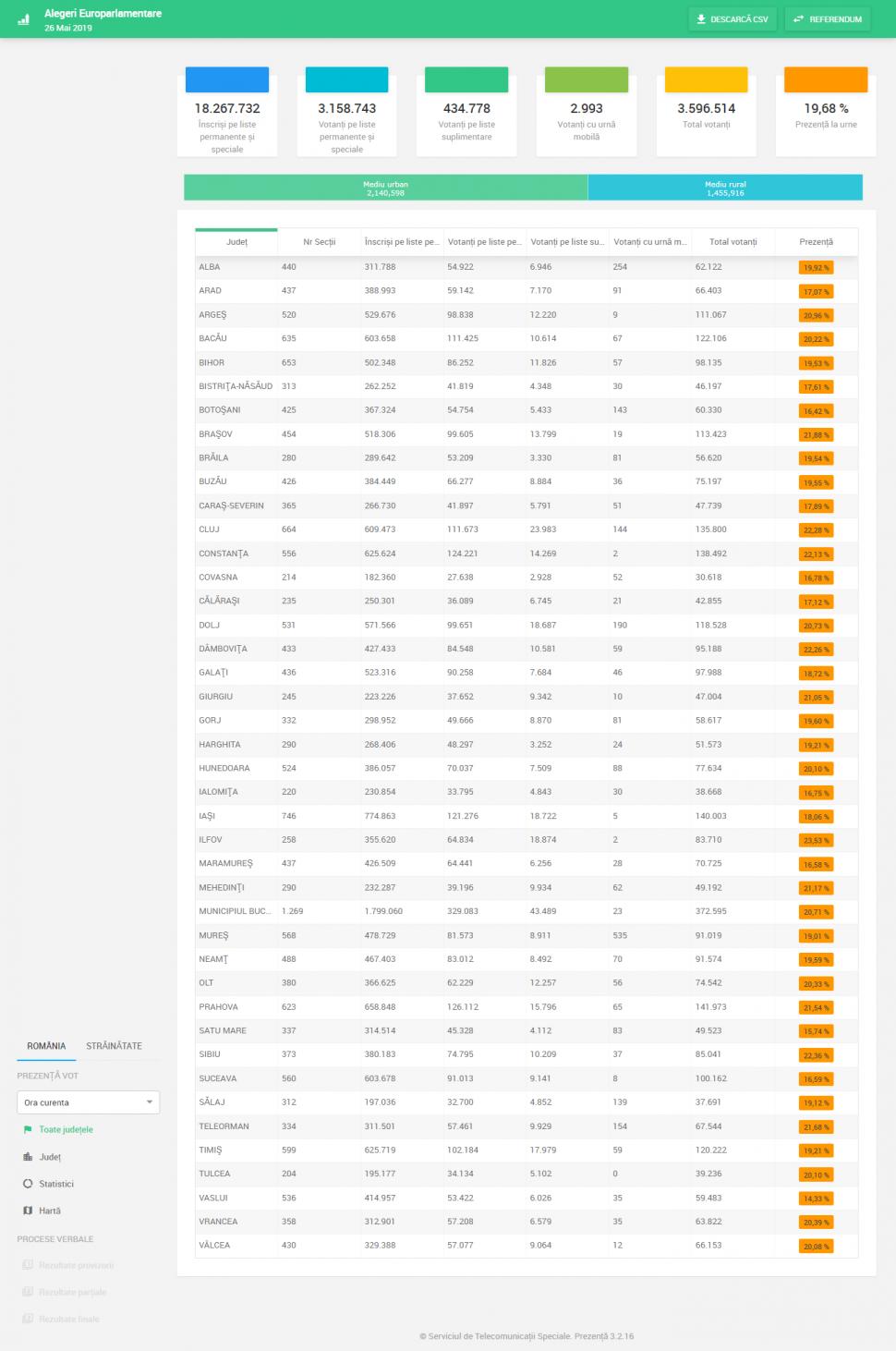Click the blue progress bar above 18.267.732
896x1351 pixels.
[226, 79]
